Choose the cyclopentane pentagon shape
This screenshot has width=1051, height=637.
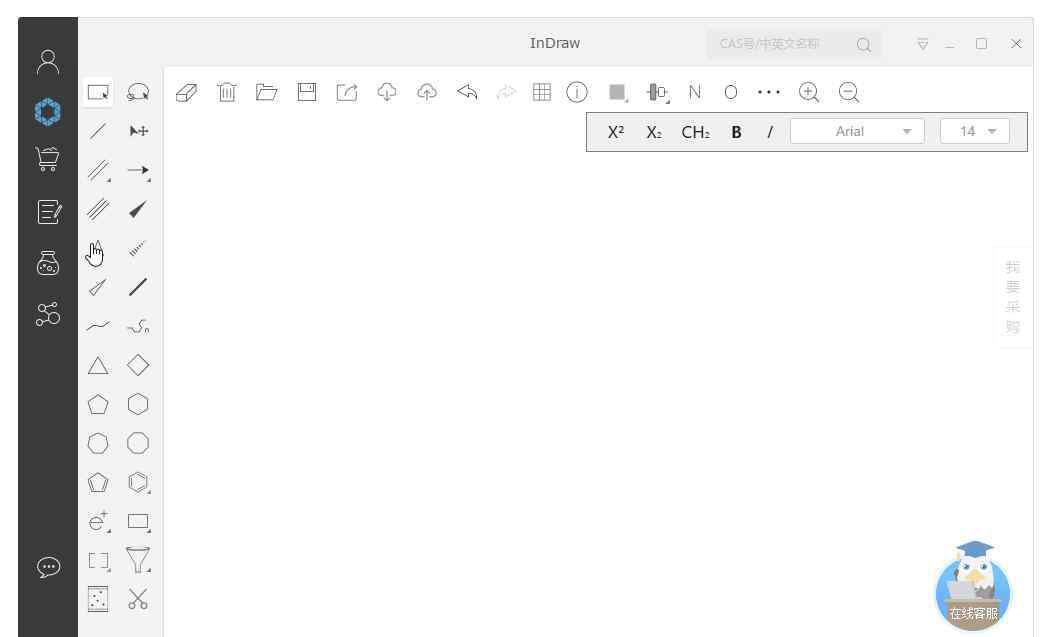pyautogui.click(x=98, y=404)
